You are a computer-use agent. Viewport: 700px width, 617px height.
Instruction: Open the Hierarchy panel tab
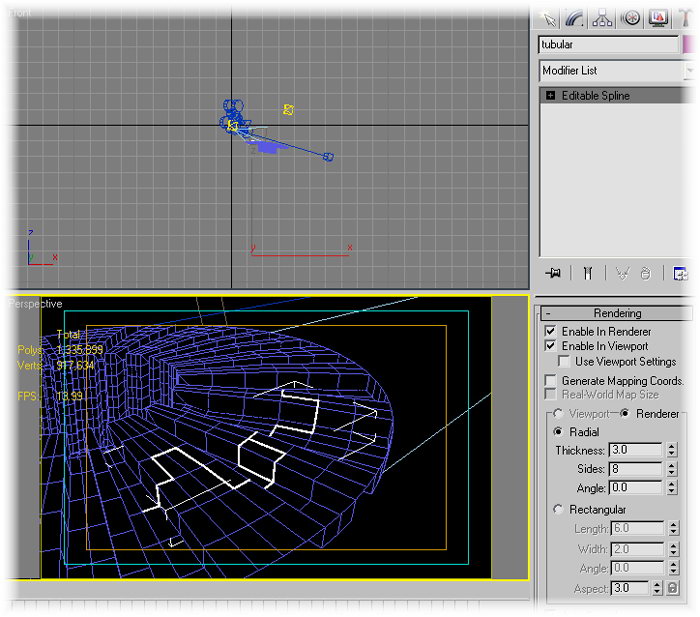pos(602,18)
